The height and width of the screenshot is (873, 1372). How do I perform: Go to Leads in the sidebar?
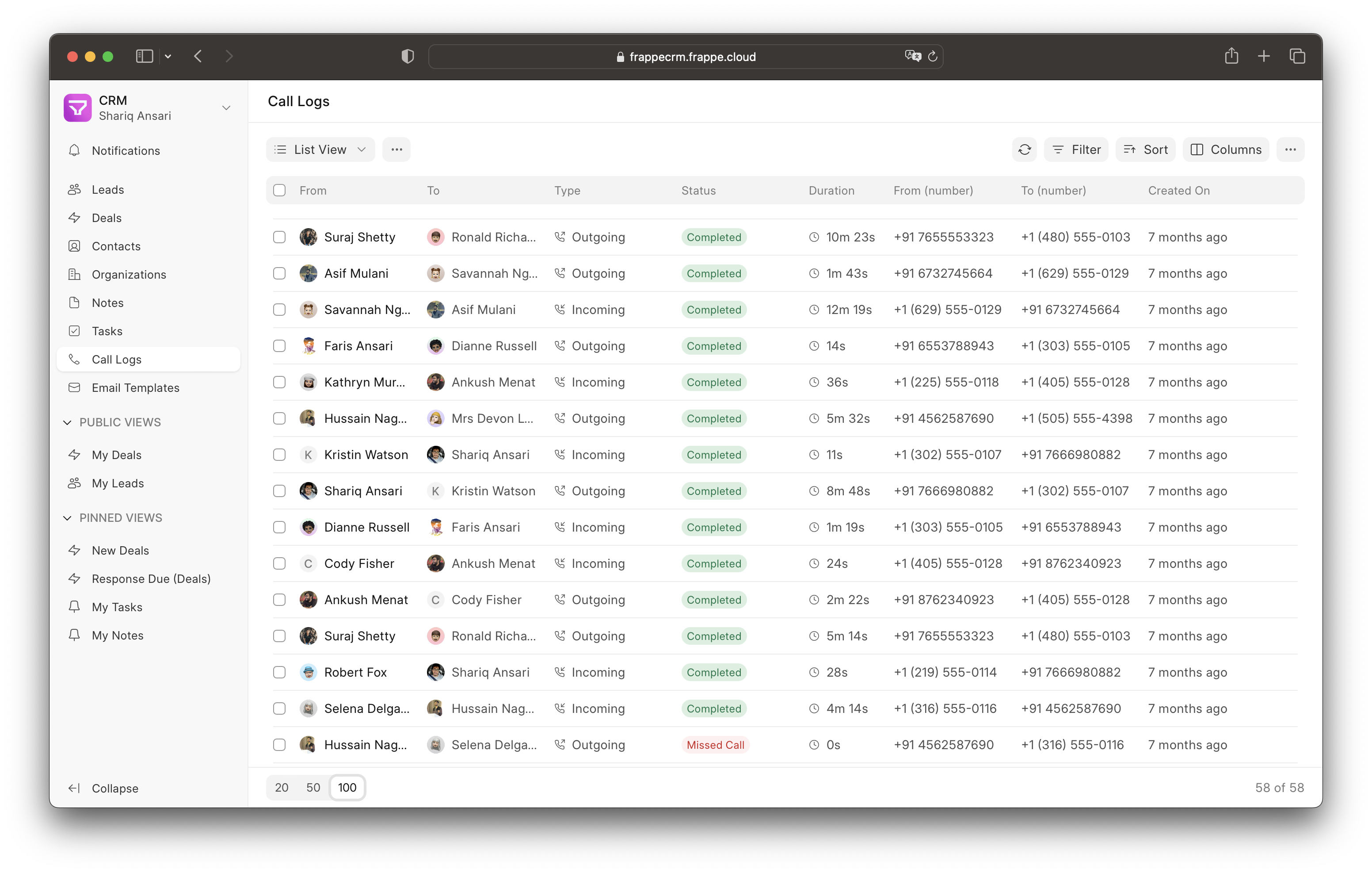pos(108,189)
